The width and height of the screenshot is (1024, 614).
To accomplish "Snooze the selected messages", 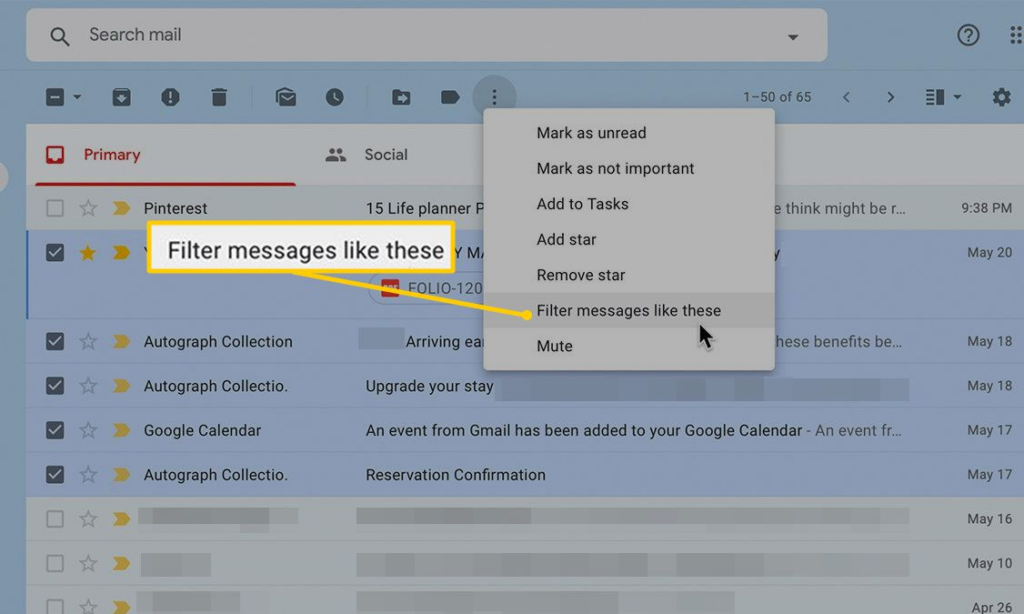I will (335, 97).
